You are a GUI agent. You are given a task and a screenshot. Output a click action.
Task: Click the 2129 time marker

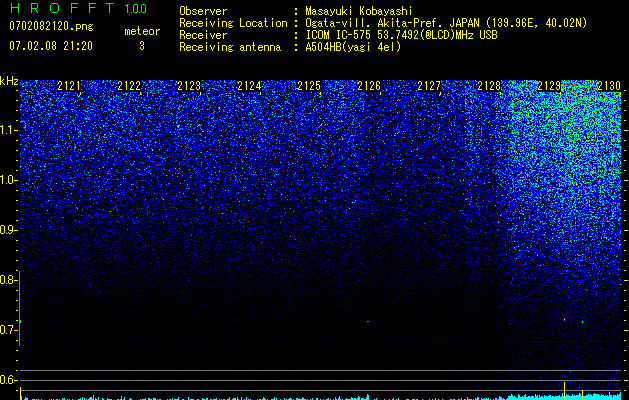click(x=549, y=86)
